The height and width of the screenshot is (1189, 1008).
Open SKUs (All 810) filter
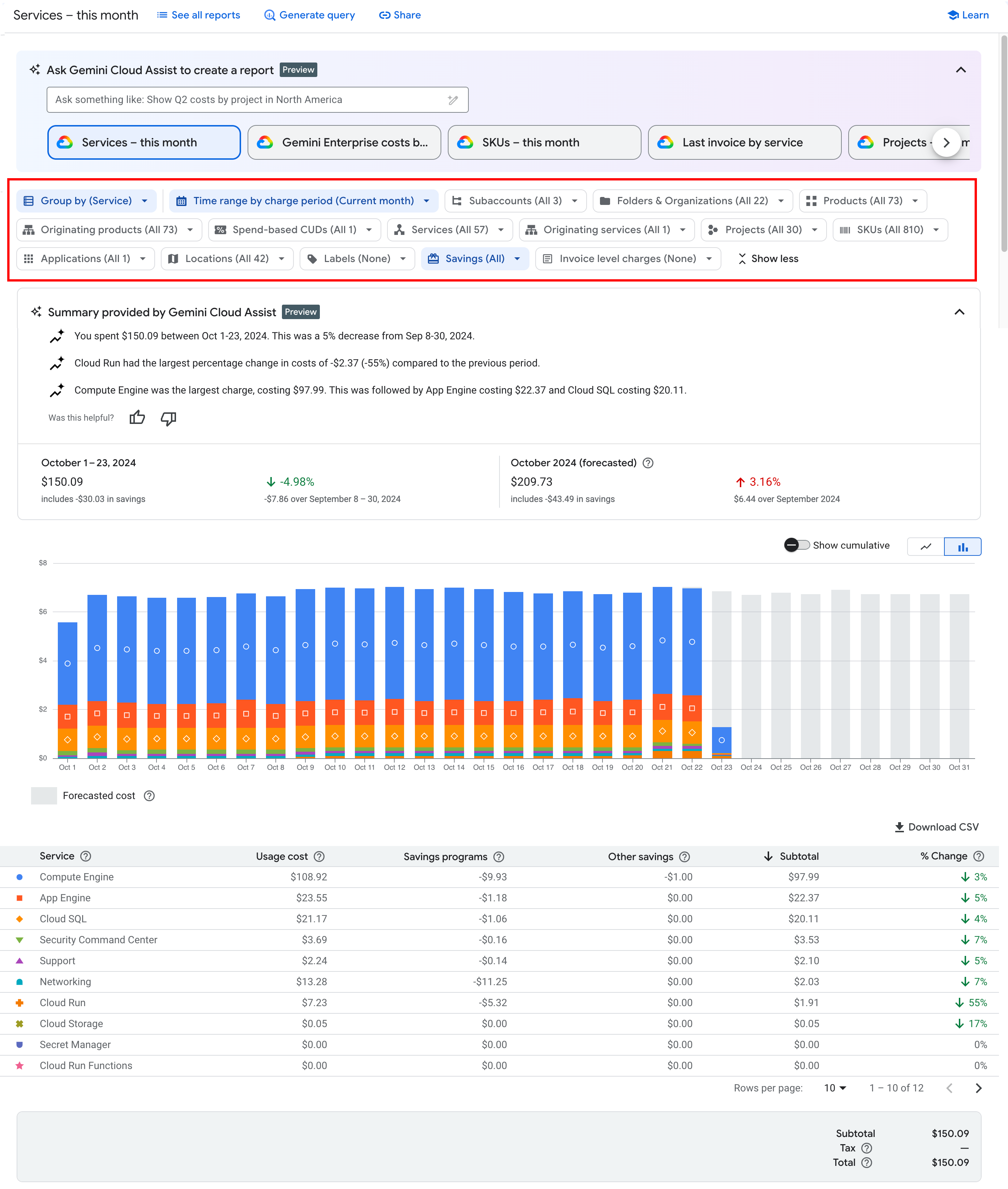[x=890, y=230]
